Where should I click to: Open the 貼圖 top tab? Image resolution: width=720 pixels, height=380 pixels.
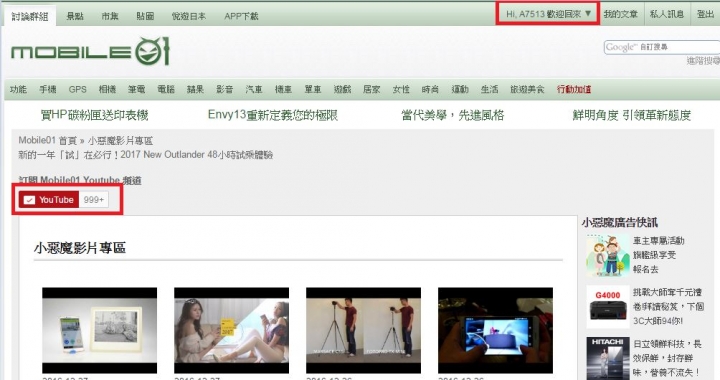coord(145,16)
